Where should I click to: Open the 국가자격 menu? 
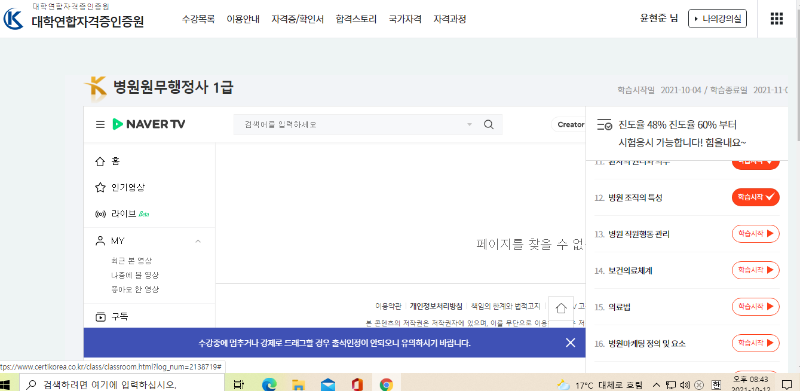pos(405,19)
